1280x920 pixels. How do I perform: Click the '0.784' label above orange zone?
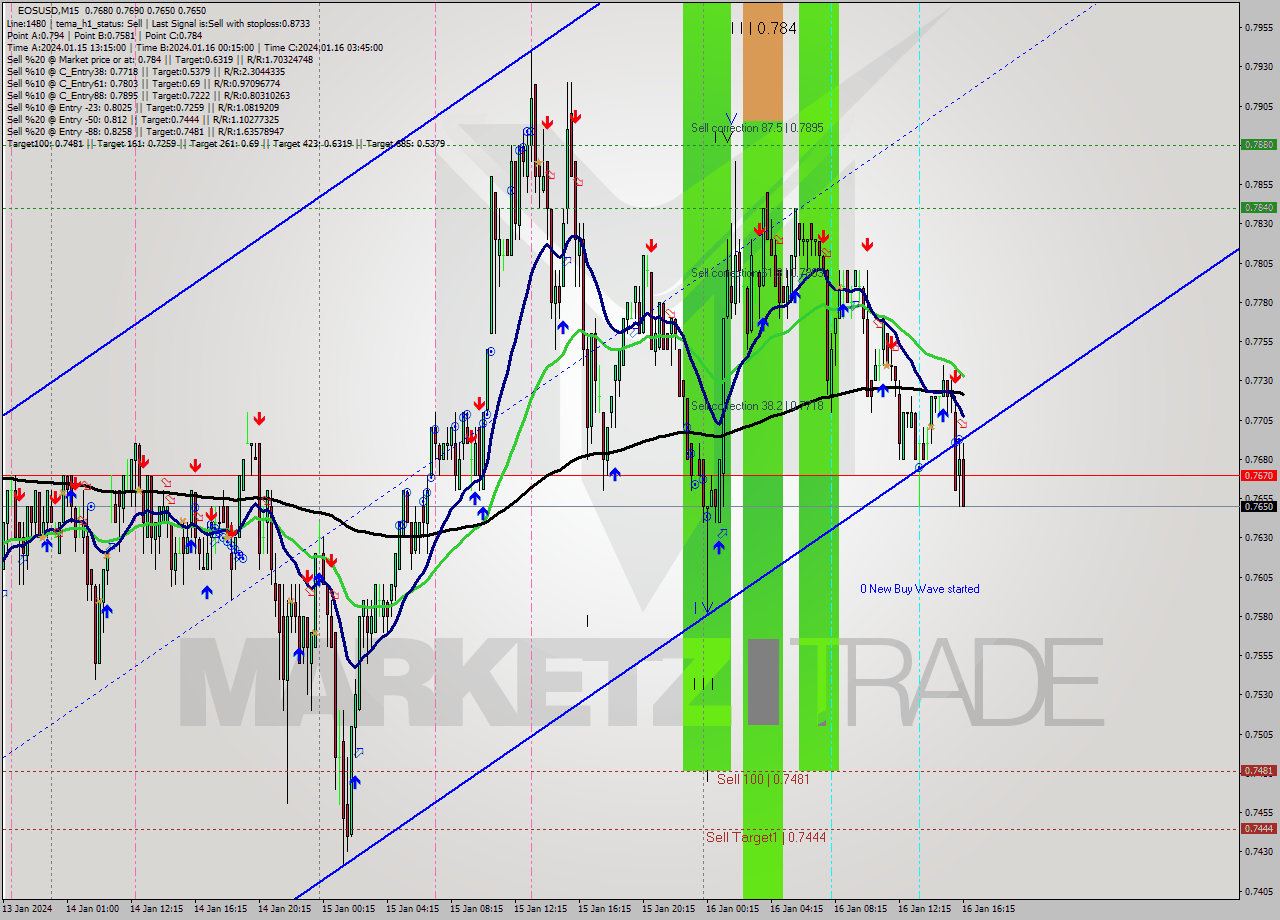[776, 28]
